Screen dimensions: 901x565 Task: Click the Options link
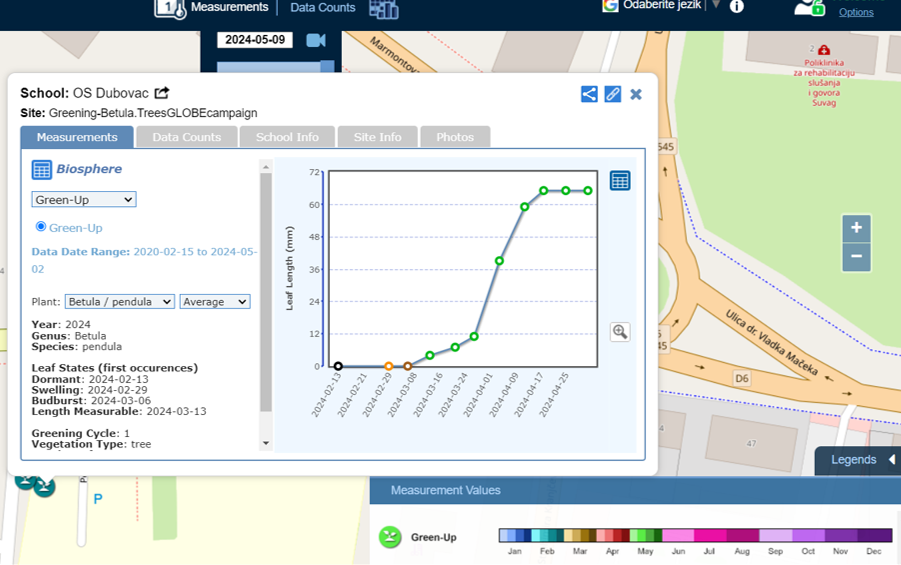tap(856, 12)
